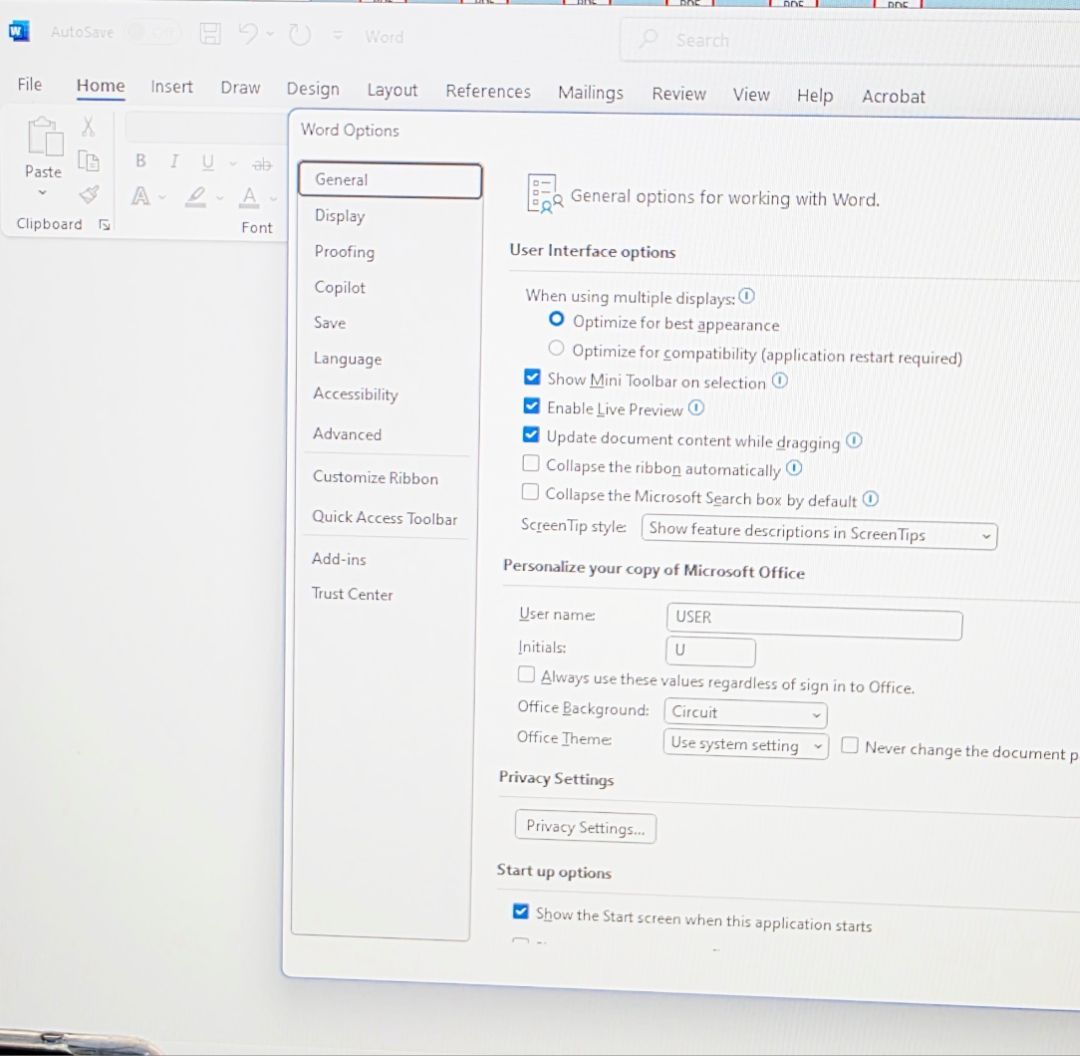The height and width of the screenshot is (1056, 1080).
Task: Click the Save icon in title bar
Action: tap(210, 33)
